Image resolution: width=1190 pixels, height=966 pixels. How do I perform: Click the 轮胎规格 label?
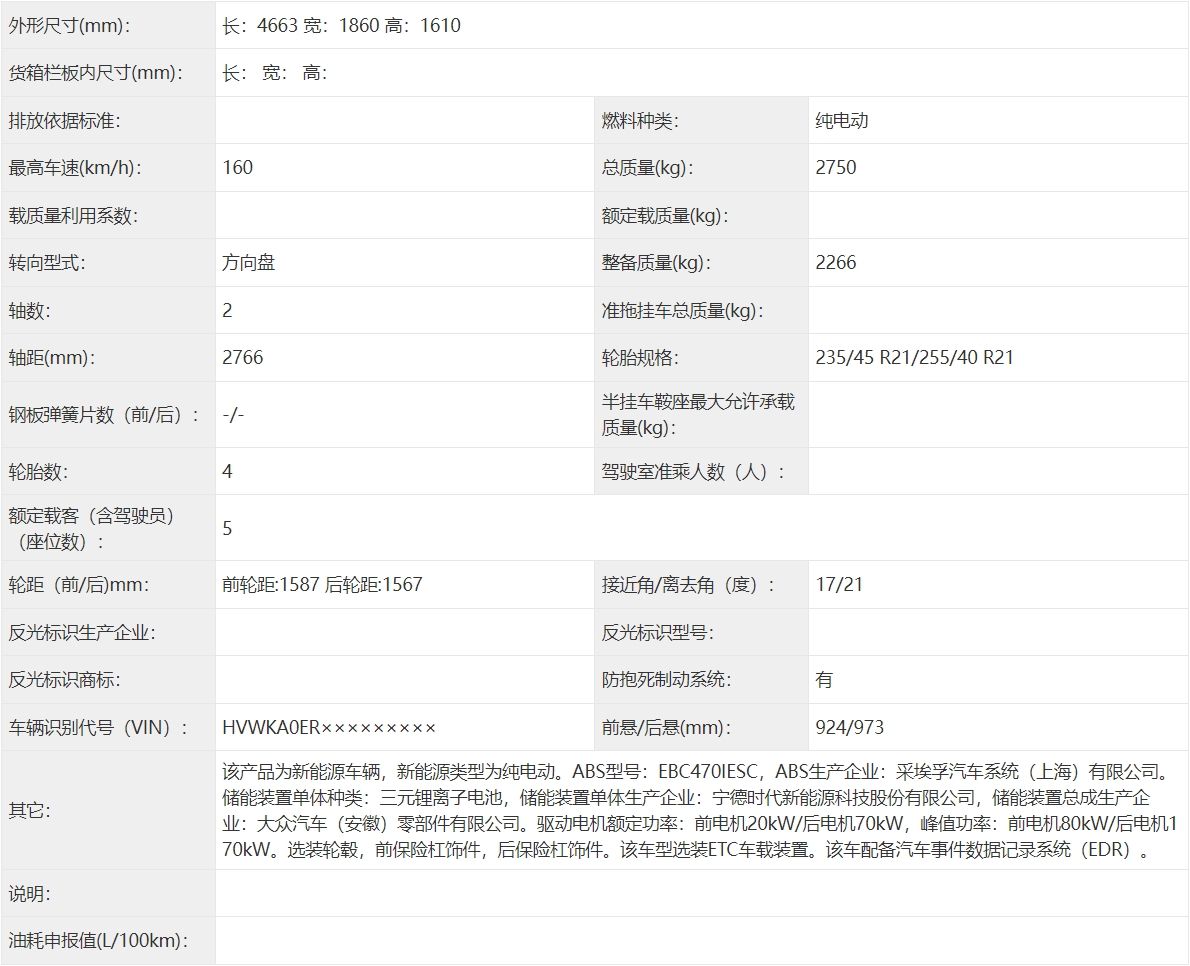pos(640,357)
